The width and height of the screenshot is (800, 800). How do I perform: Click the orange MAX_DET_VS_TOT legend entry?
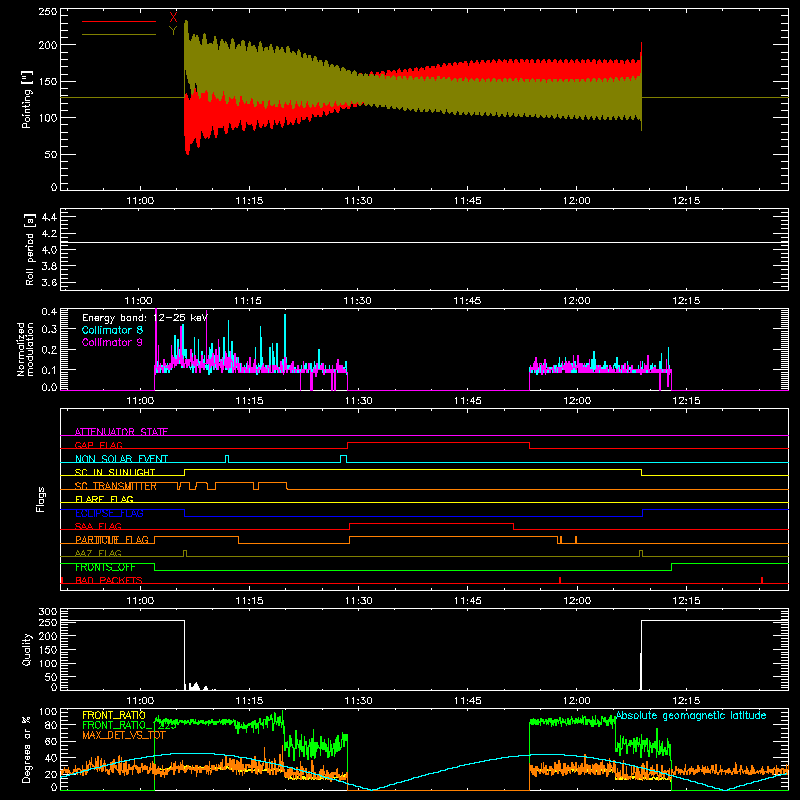pos(124,735)
